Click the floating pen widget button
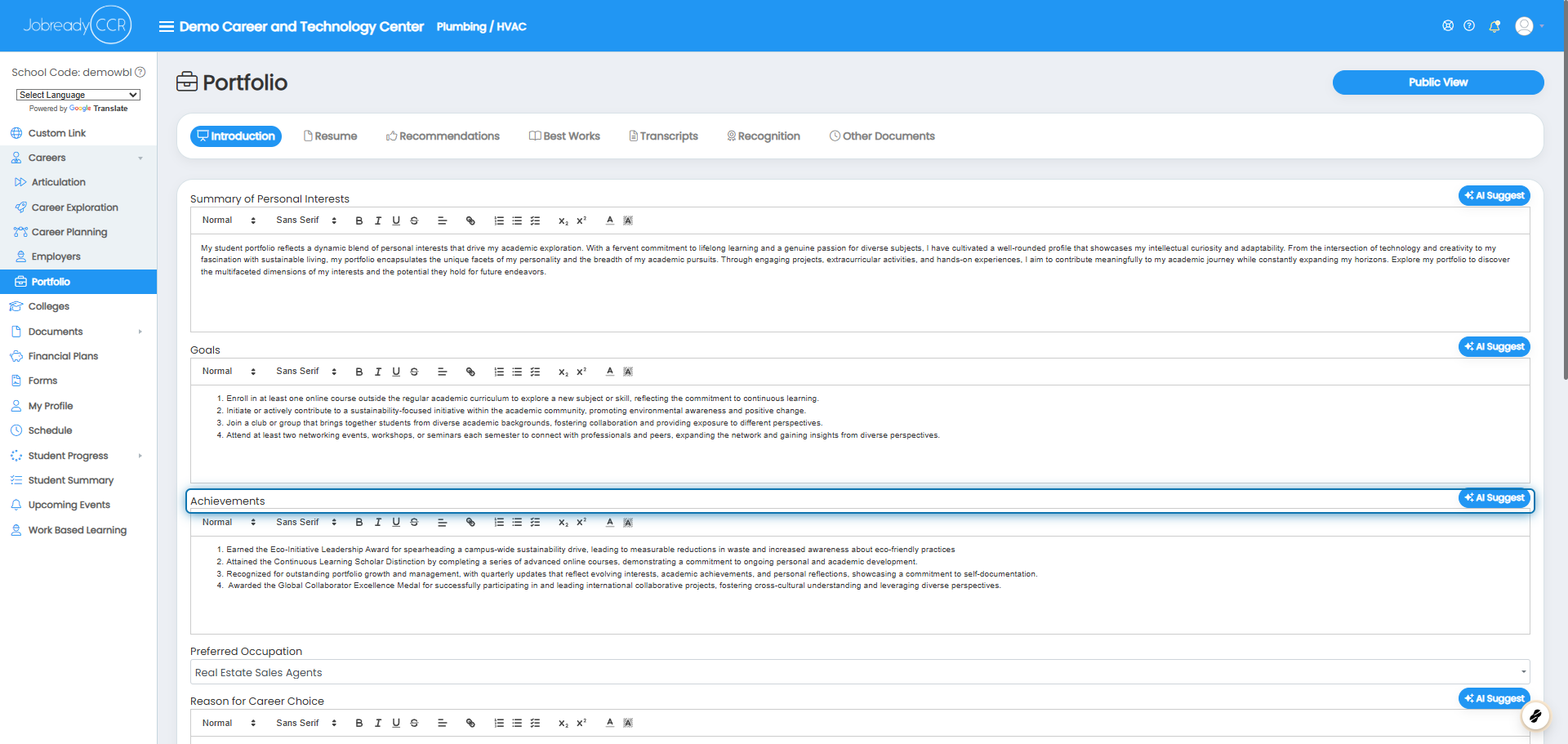Viewport: 1568px width, 744px height. pyautogui.click(x=1535, y=716)
